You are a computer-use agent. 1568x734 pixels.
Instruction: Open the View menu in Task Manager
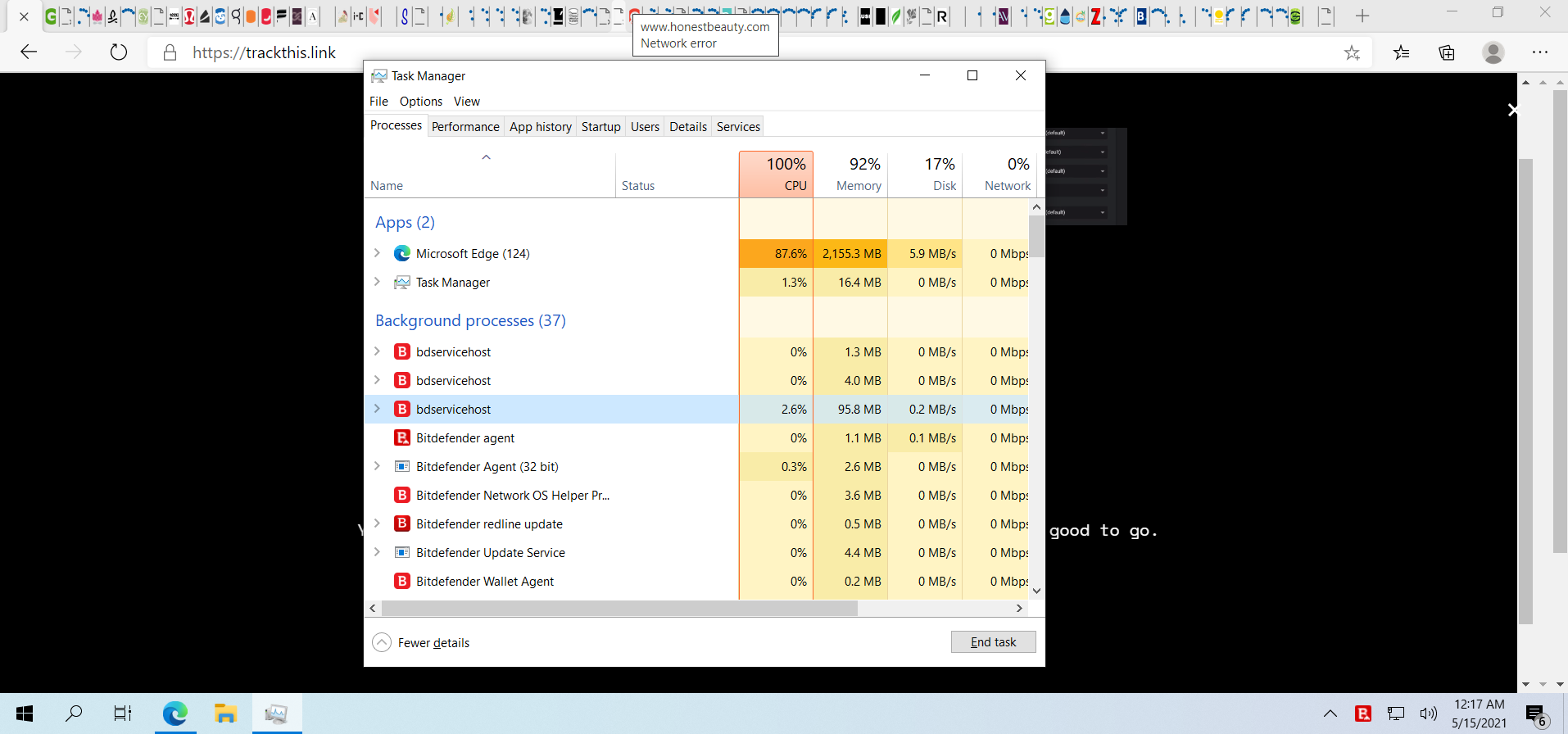pos(467,102)
